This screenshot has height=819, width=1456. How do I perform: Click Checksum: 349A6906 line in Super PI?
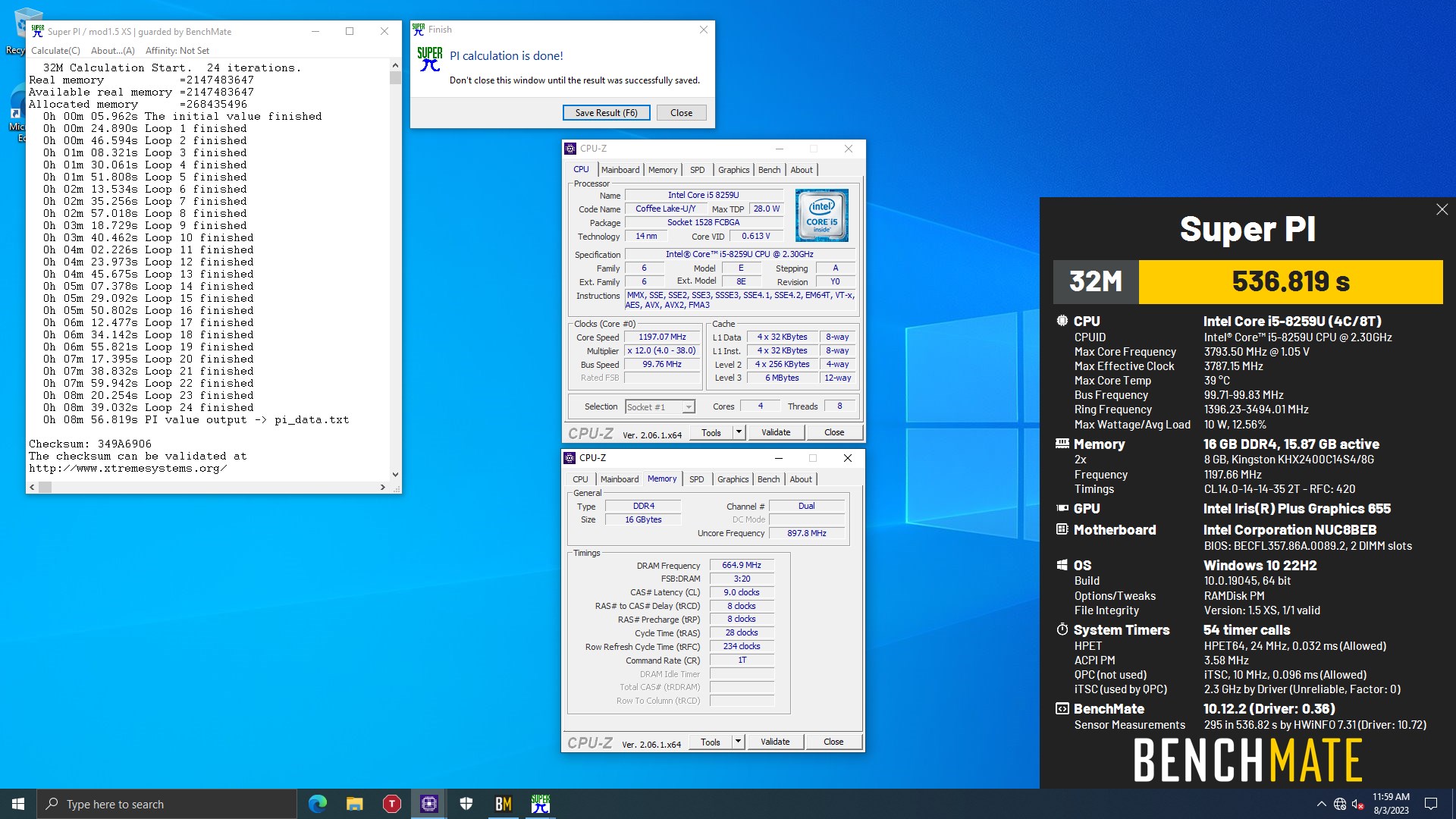(90, 444)
